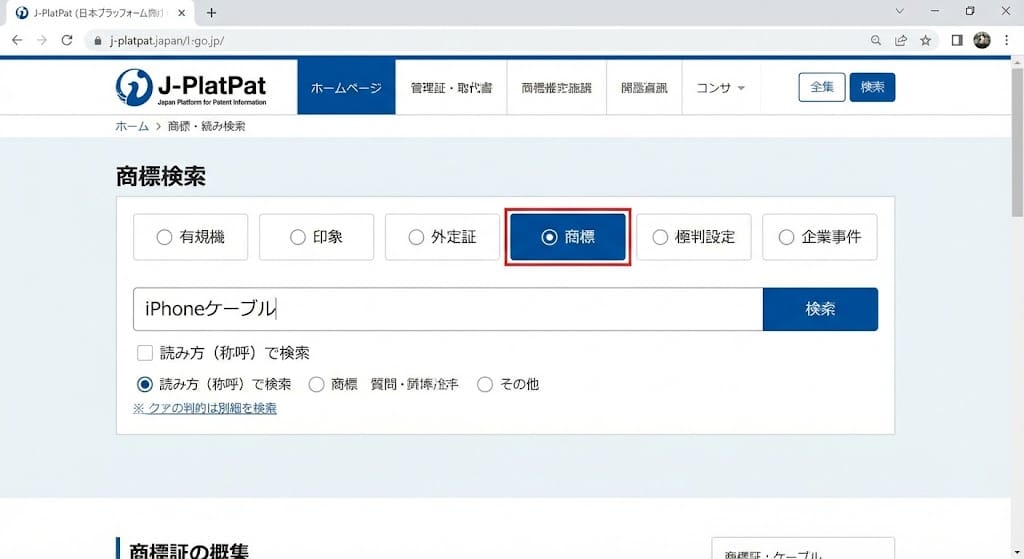The height and width of the screenshot is (559, 1024).
Task: Click the J-PlatPat logo
Action: pyautogui.click(x=191, y=88)
